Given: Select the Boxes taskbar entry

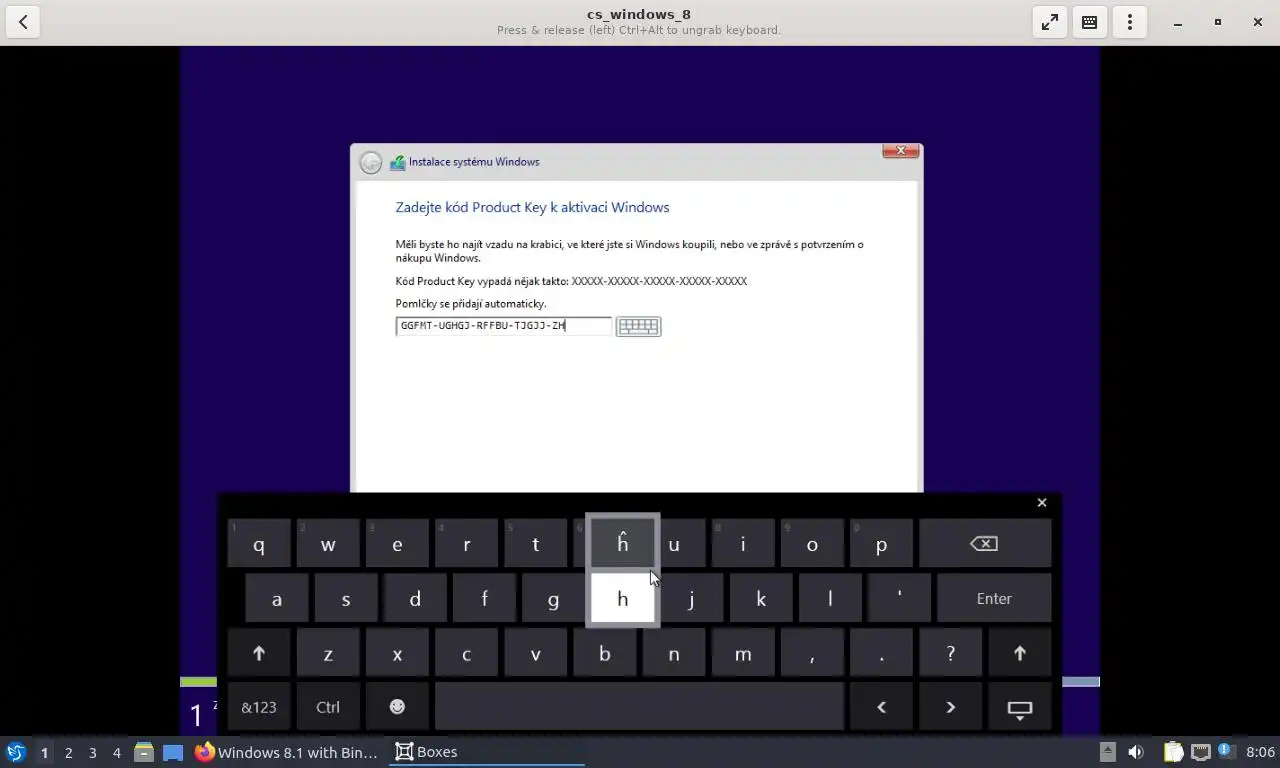Looking at the screenshot, I should (487, 752).
